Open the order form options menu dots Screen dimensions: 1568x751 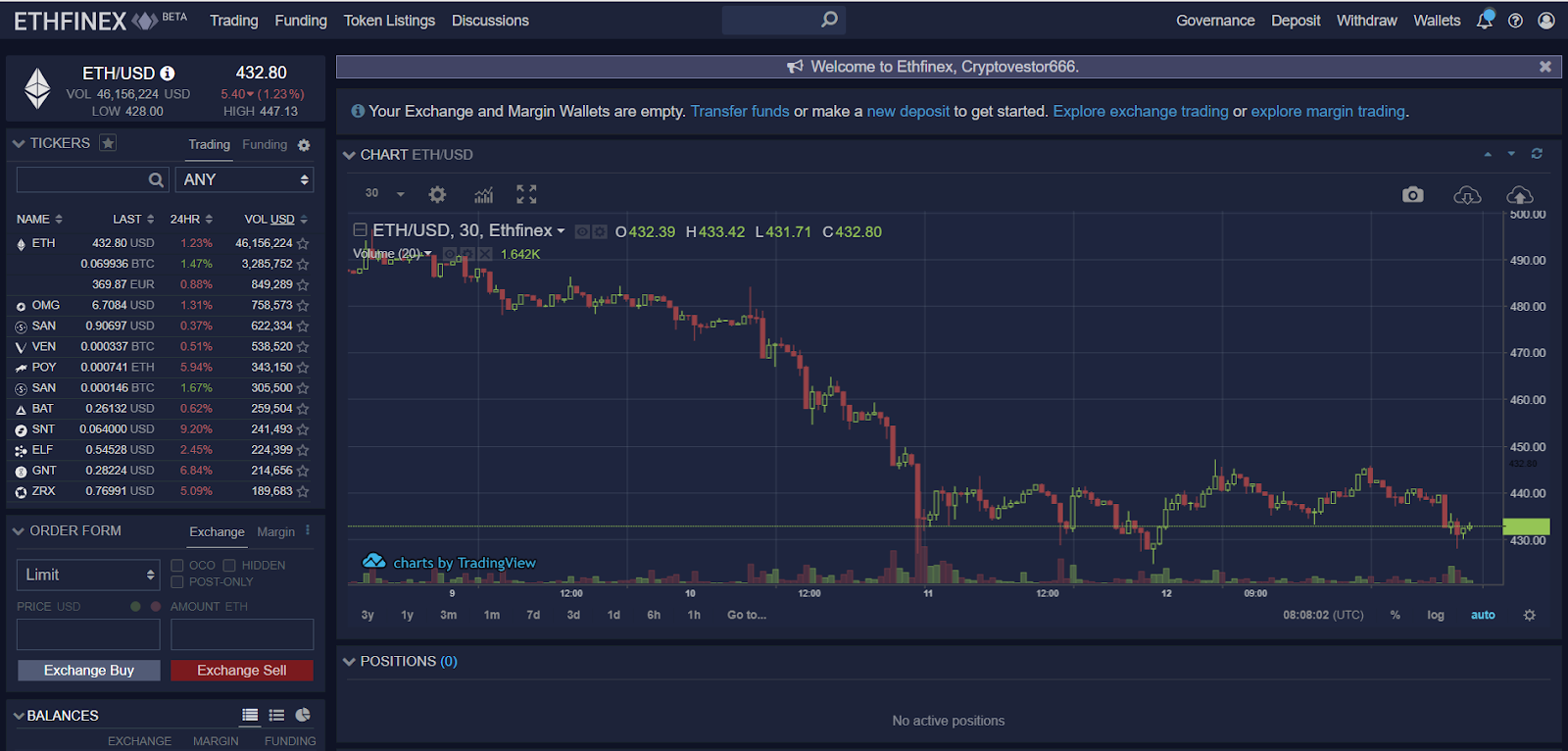308,530
